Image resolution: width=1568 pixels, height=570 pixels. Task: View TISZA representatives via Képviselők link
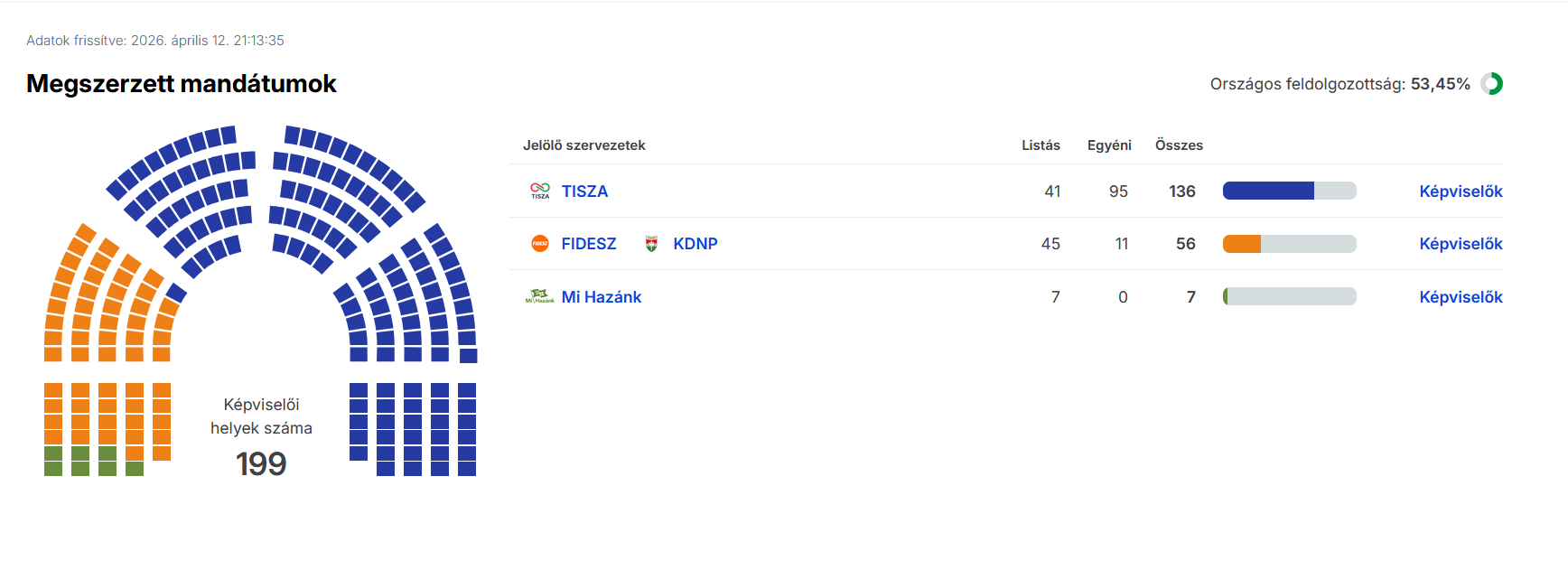(x=1461, y=192)
